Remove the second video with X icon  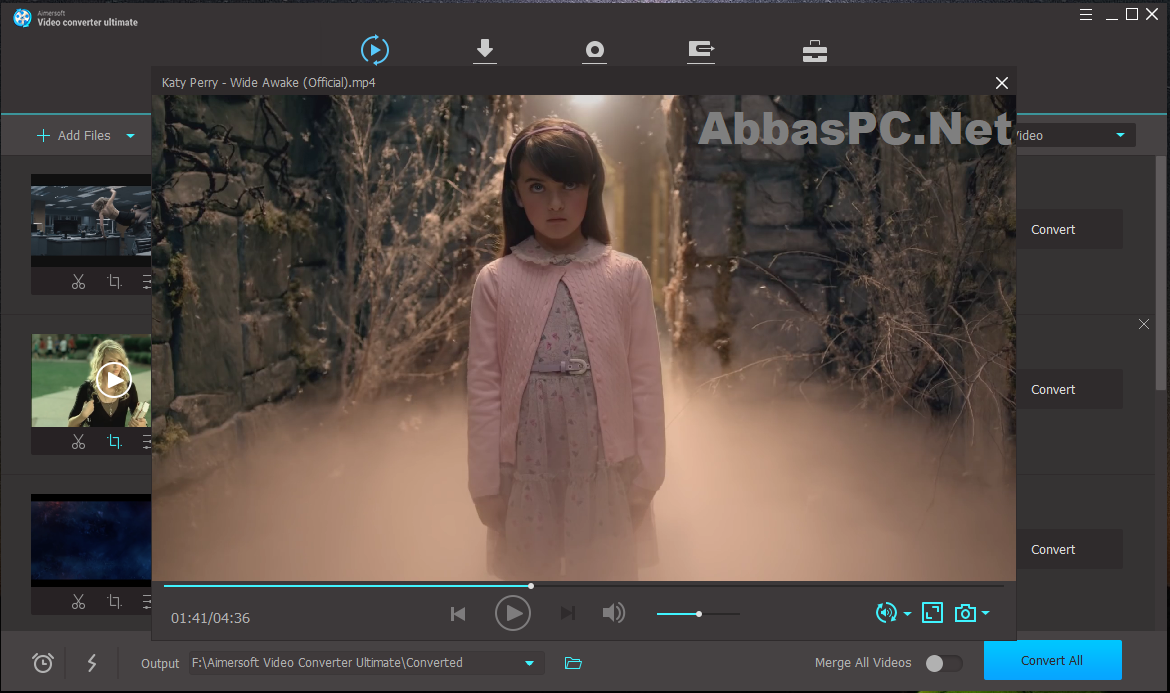pos(1143,324)
